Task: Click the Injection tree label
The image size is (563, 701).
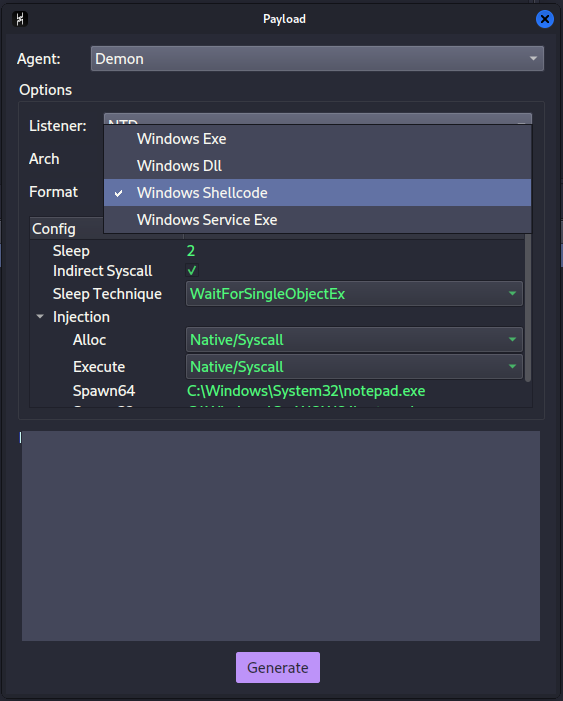Action: (x=81, y=317)
